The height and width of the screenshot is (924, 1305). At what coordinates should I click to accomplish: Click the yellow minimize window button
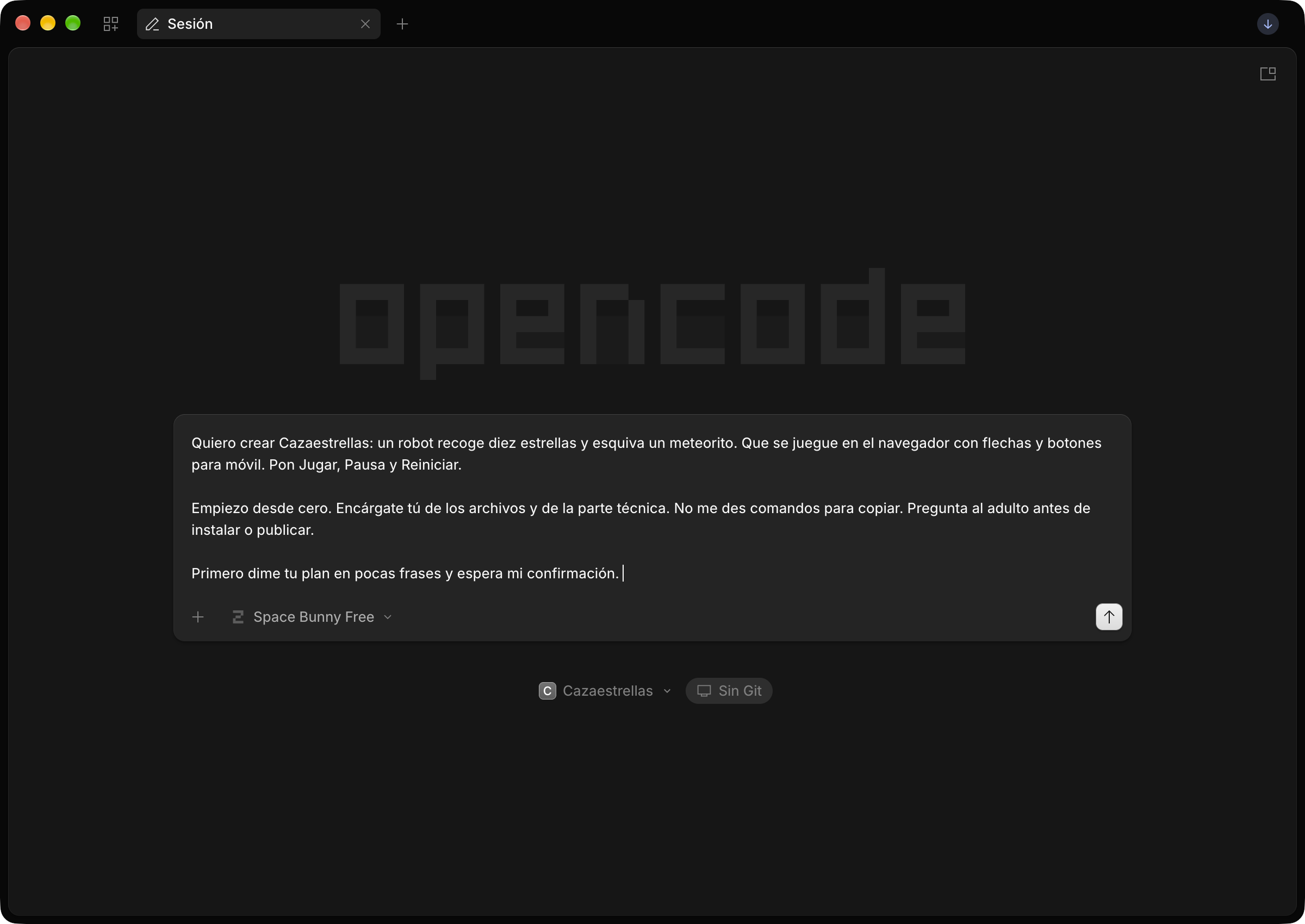pyautogui.click(x=48, y=23)
